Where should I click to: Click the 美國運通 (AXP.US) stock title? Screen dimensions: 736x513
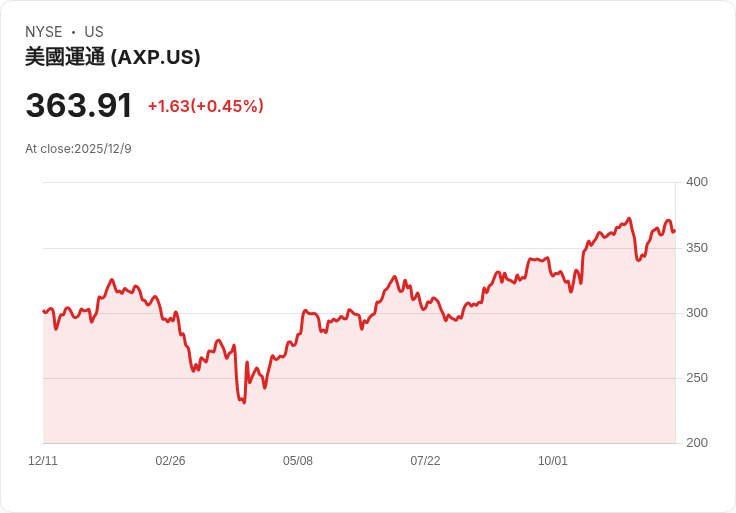click(x=113, y=58)
